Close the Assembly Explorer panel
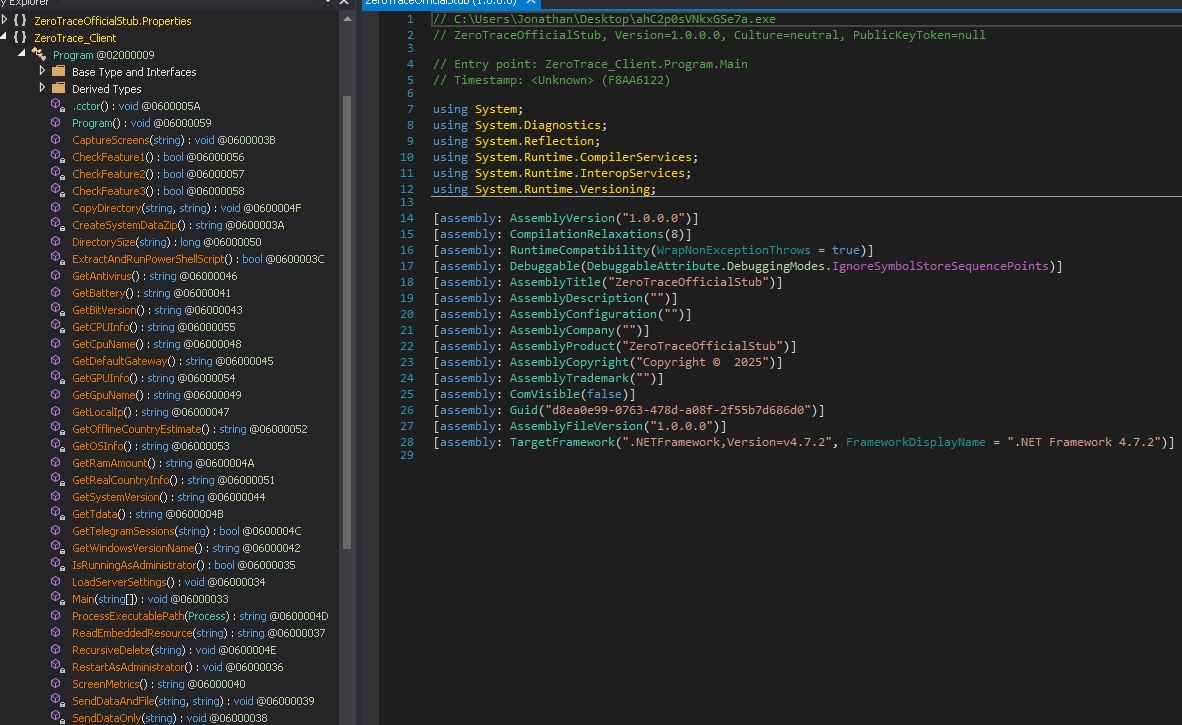This screenshot has height=725, width=1182. [x=344, y=2]
